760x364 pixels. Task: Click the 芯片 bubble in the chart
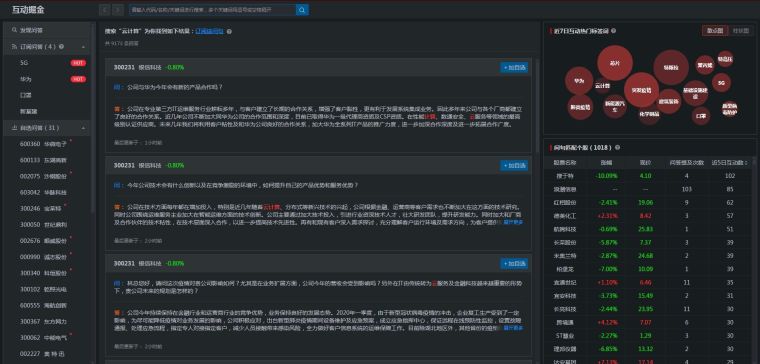tap(615, 63)
